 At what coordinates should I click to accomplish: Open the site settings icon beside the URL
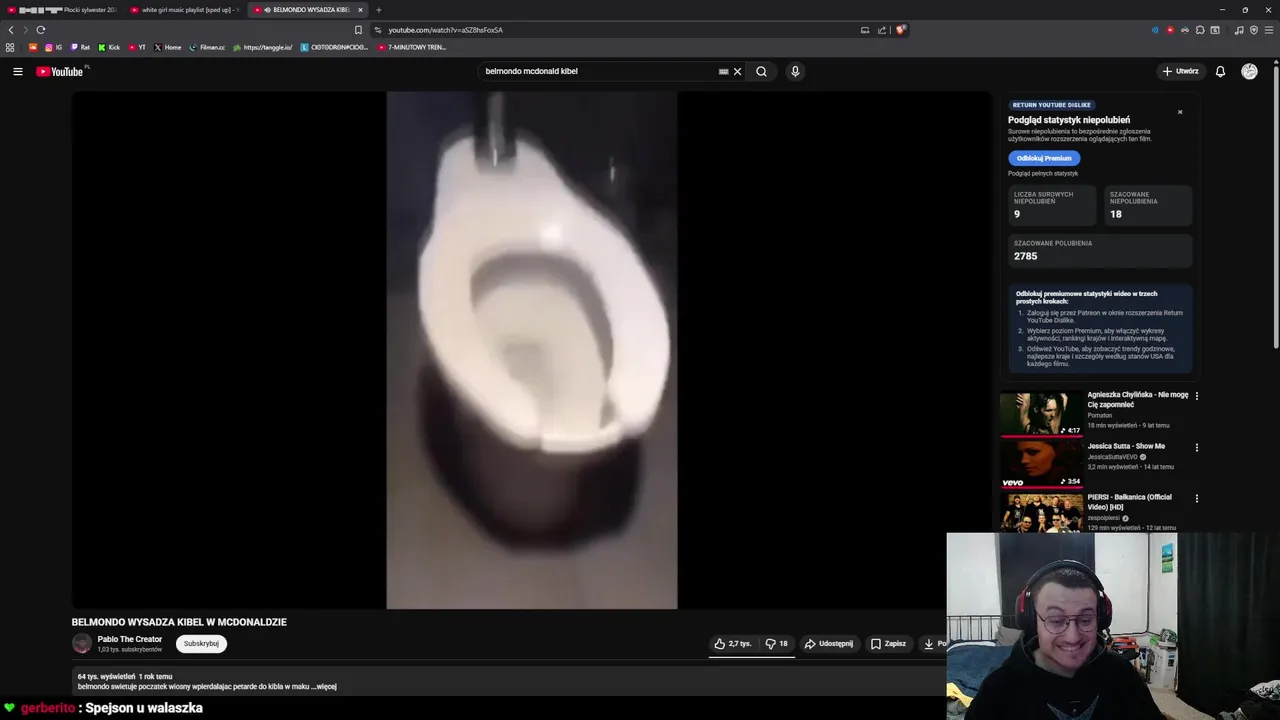pos(378,30)
